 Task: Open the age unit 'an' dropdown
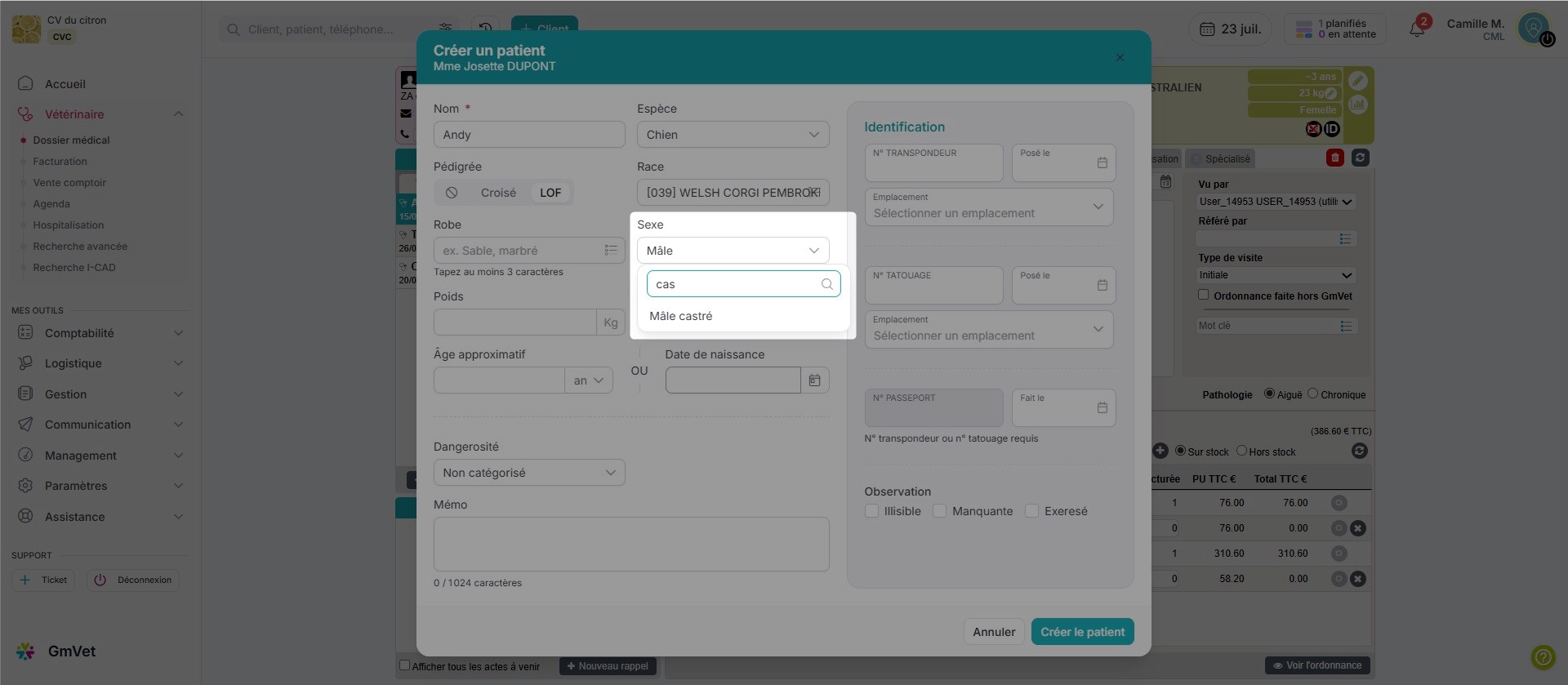click(x=588, y=380)
